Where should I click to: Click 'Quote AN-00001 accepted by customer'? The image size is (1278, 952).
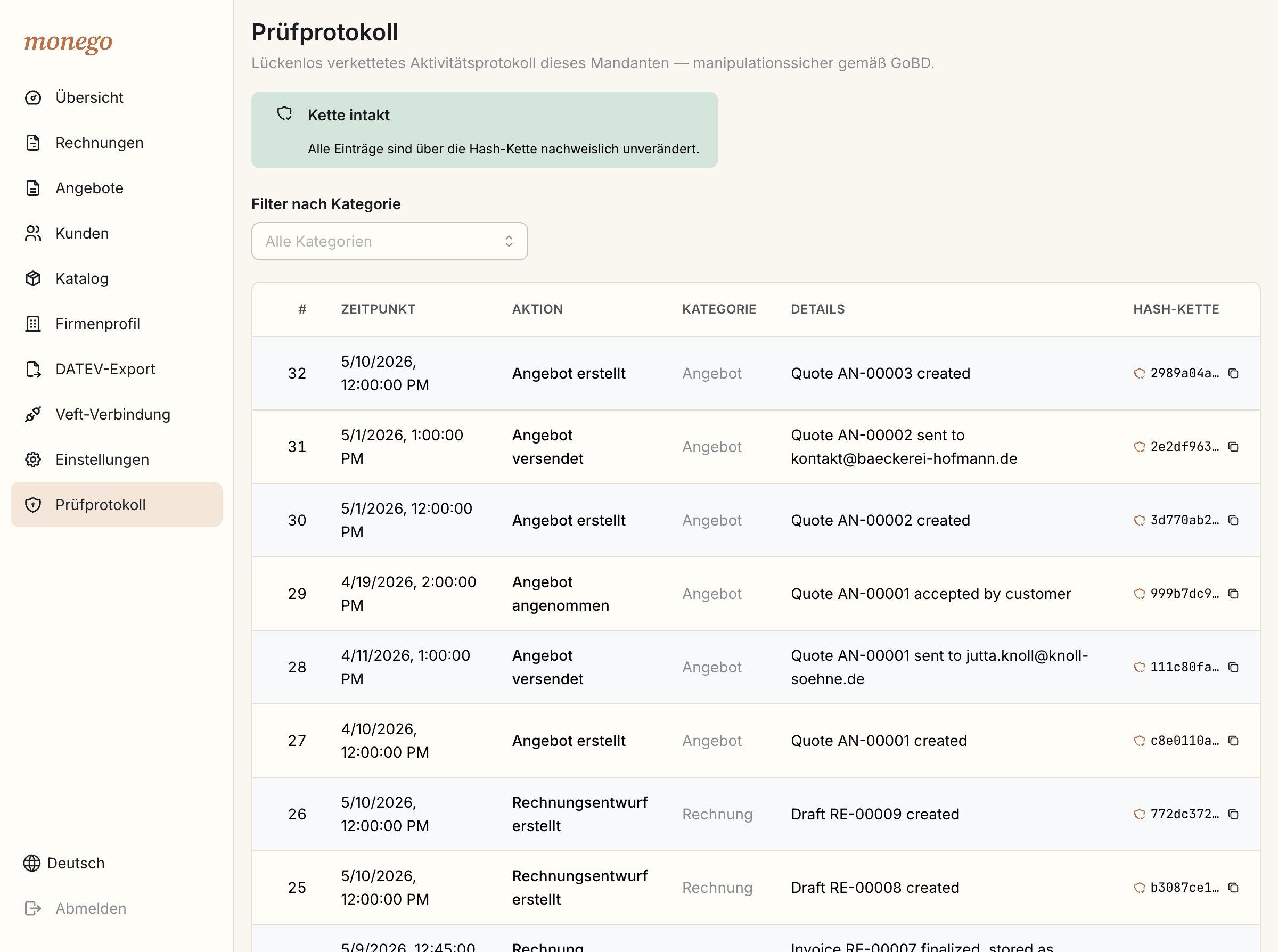931,594
